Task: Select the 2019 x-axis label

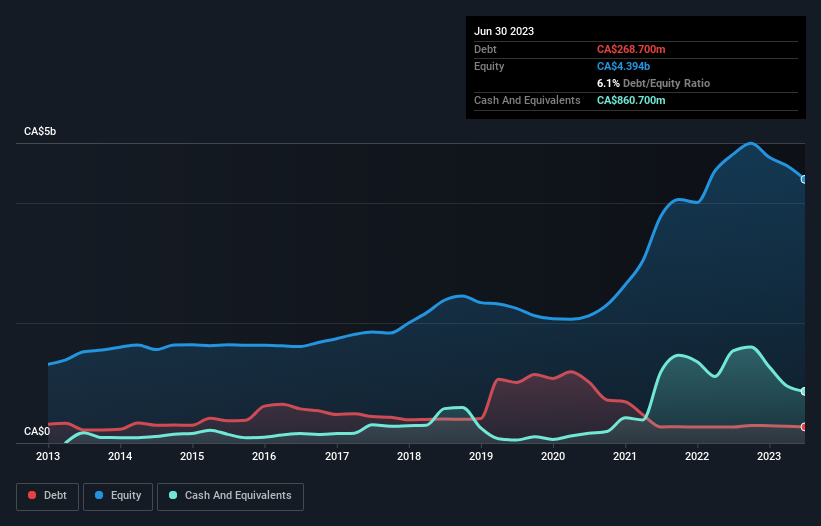Action: pyautogui.click(x=481, y=456)
